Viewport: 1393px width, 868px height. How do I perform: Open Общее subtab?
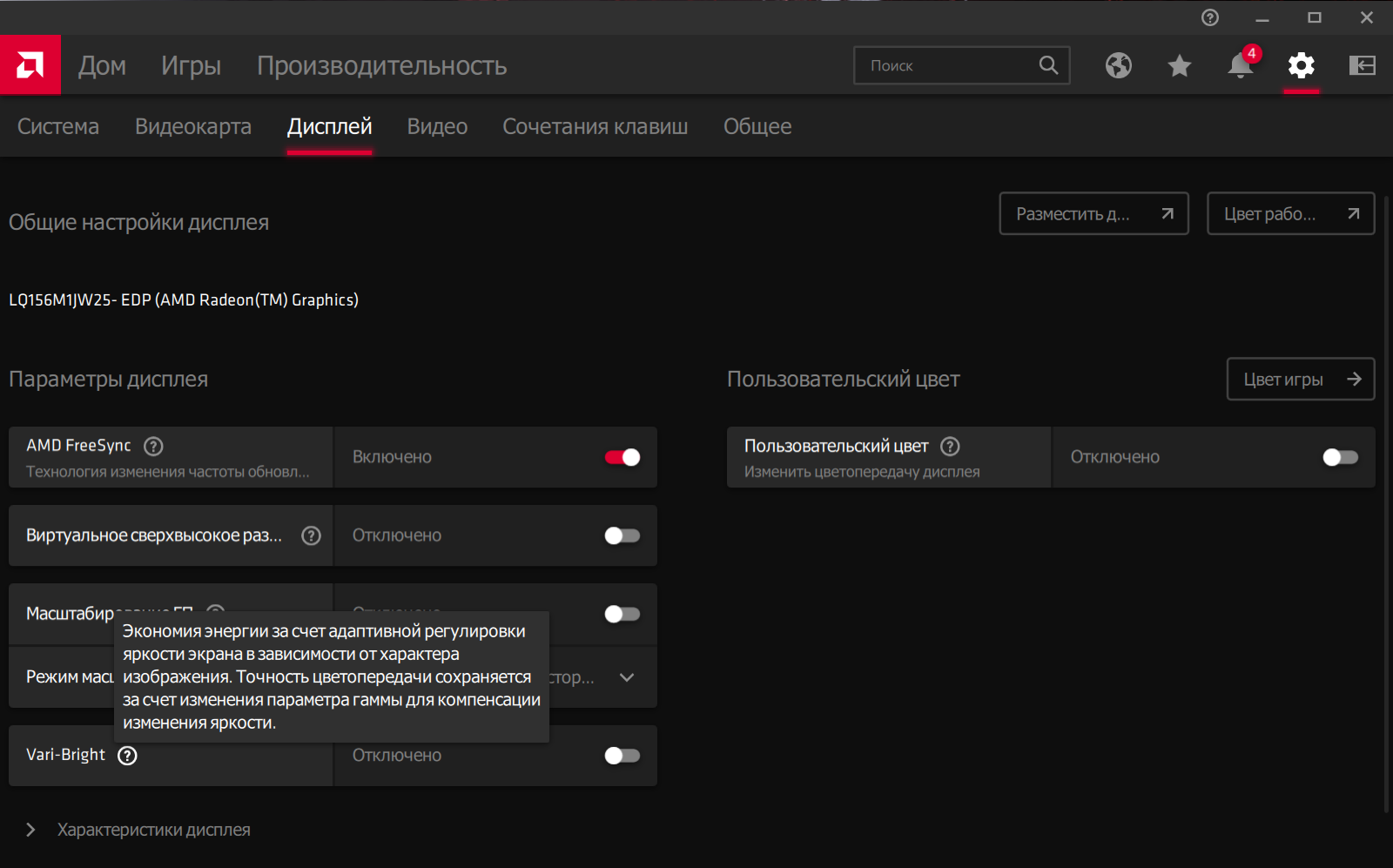[757, 126]
